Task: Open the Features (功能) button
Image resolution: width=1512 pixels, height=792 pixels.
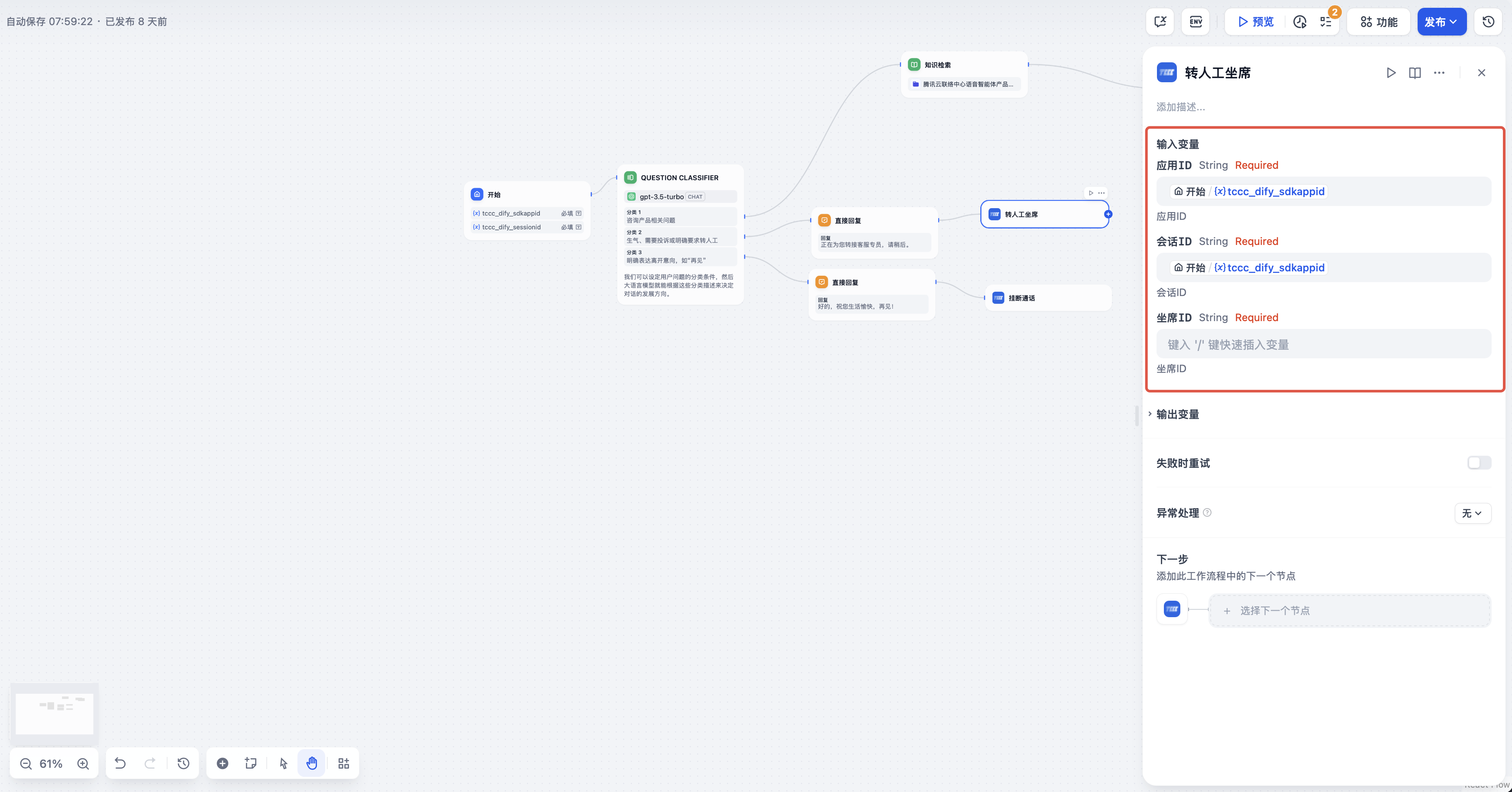Action: tap(1379, 22)
